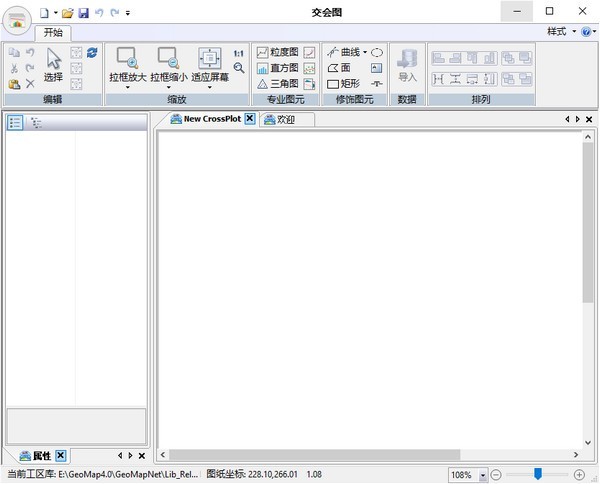This screenshot has width=600, height=484.
Task: Select the 拉框放大 zoom-in tool
Action: click(128, 65)
